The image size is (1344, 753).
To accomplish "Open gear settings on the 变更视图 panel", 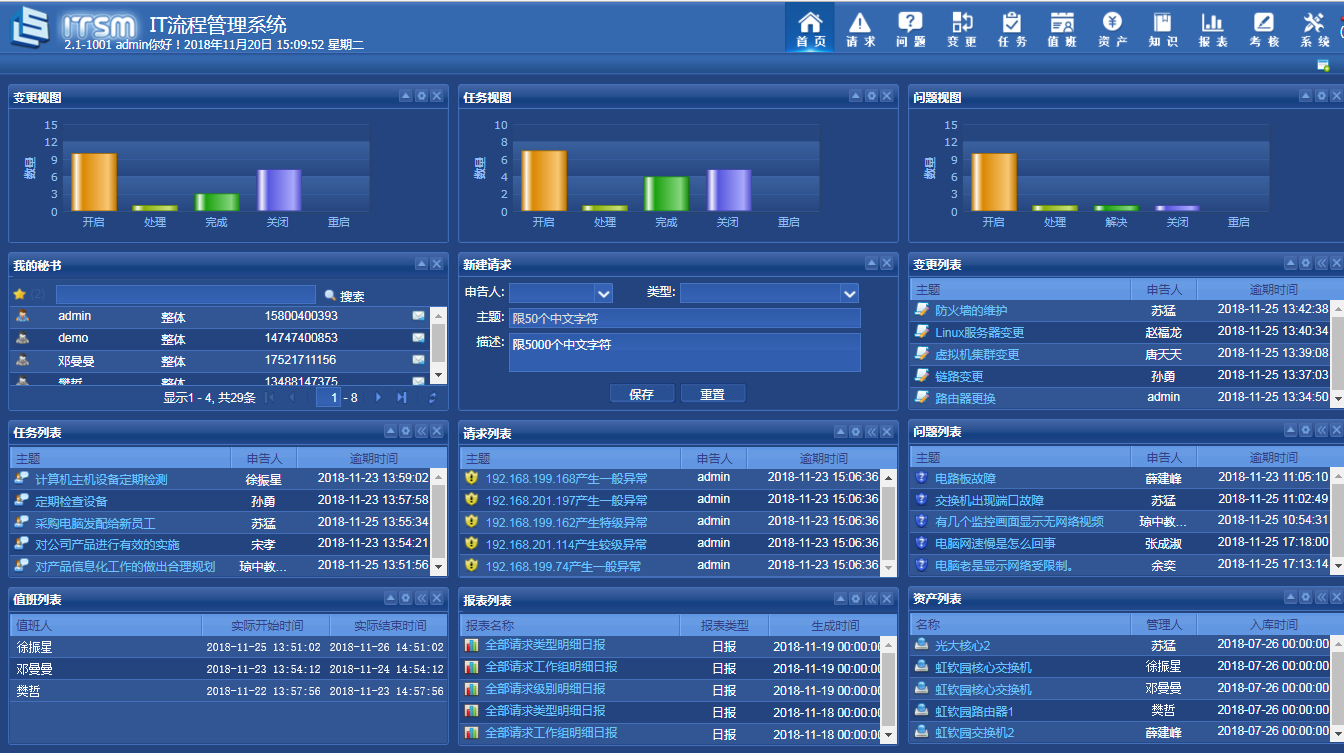I will coord(421,96).
